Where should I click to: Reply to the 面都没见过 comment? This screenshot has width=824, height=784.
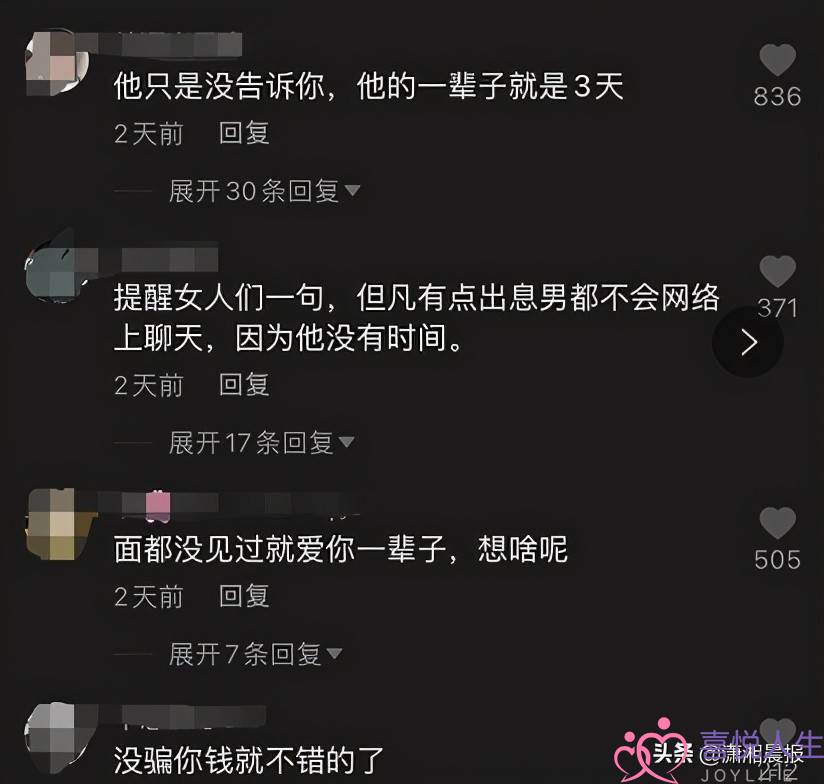pyautogui.click(x=244, y=596)
